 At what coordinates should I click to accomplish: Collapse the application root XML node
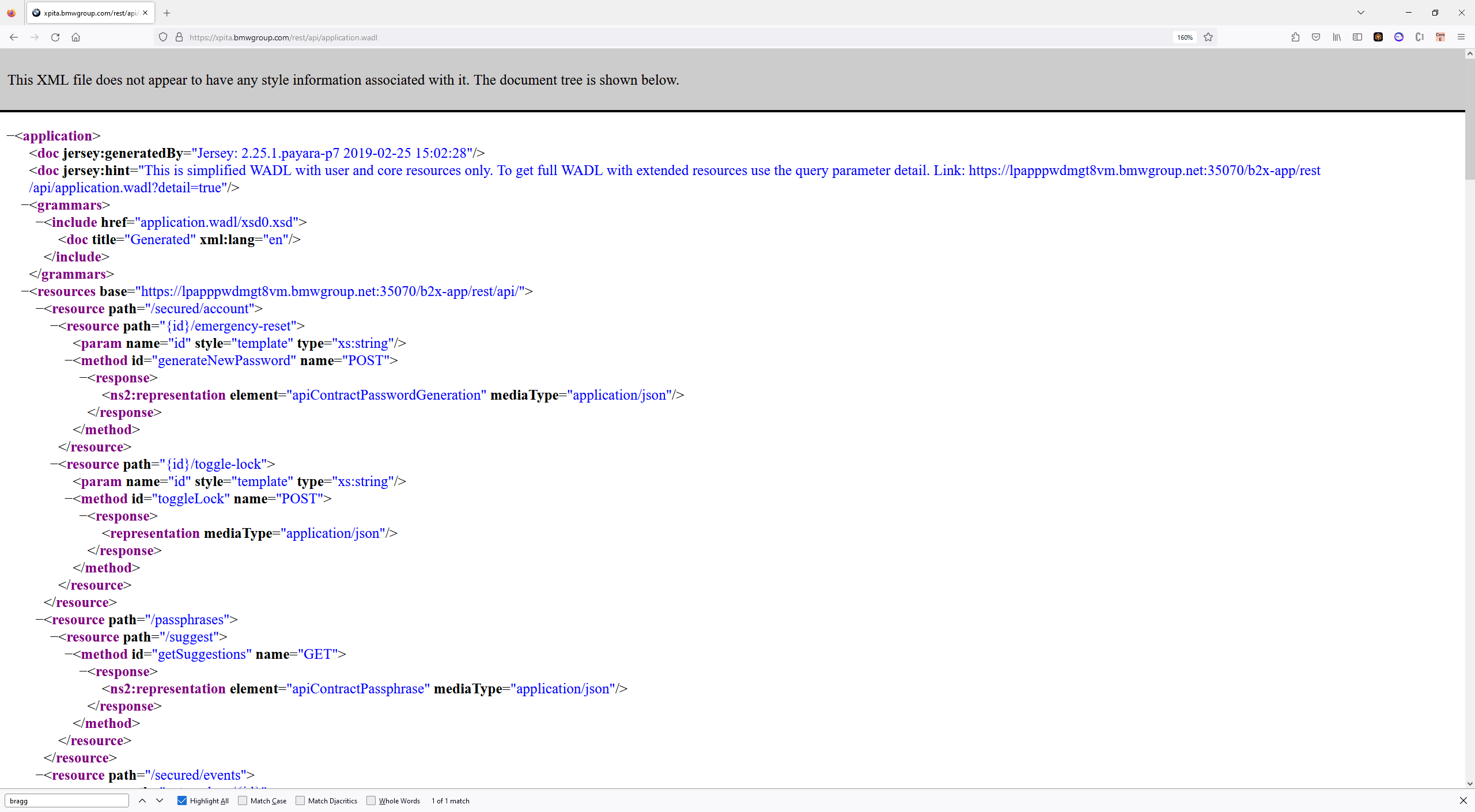[x=10, y=136]
